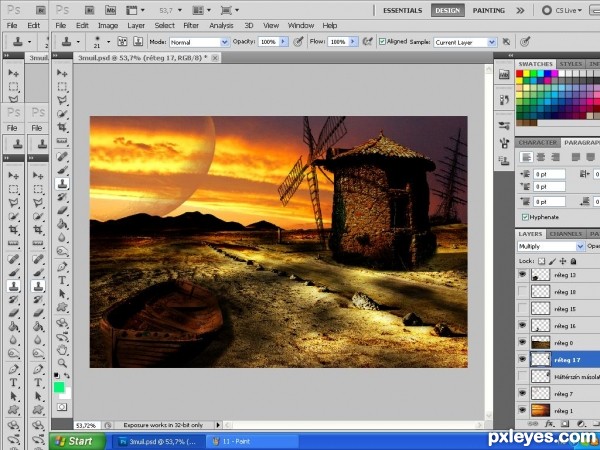The image size is (600, 450).
Task: Open the Flow slider arrow
Action: coord(353,41)
